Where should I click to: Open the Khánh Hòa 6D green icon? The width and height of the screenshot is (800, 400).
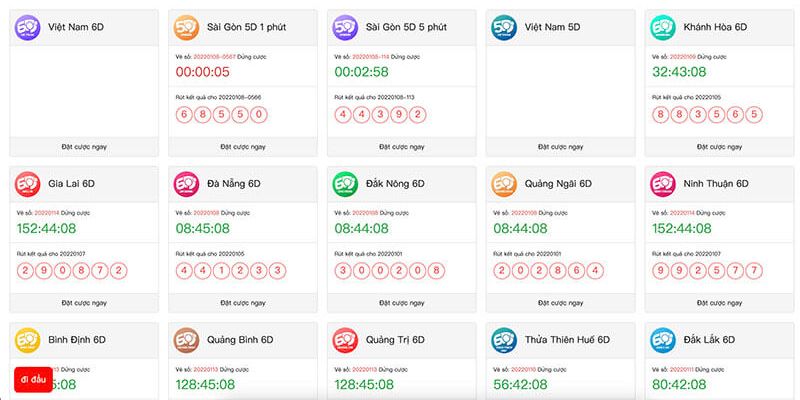pos(663,28)
